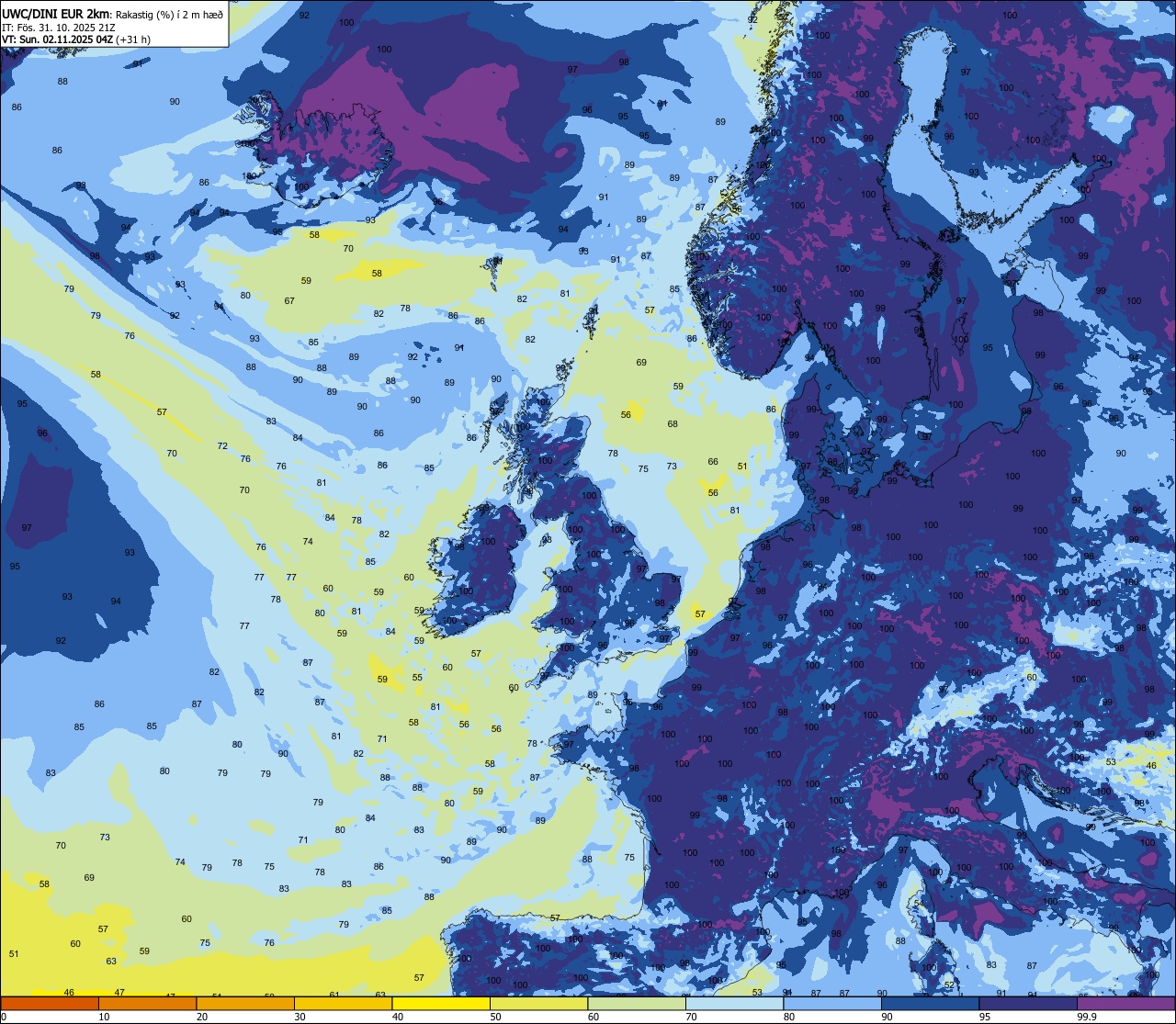The width and height of the screenshot is (1176, 1024).
Task: Click the 72 humidity value in the Atlantic
Action: 222,446
